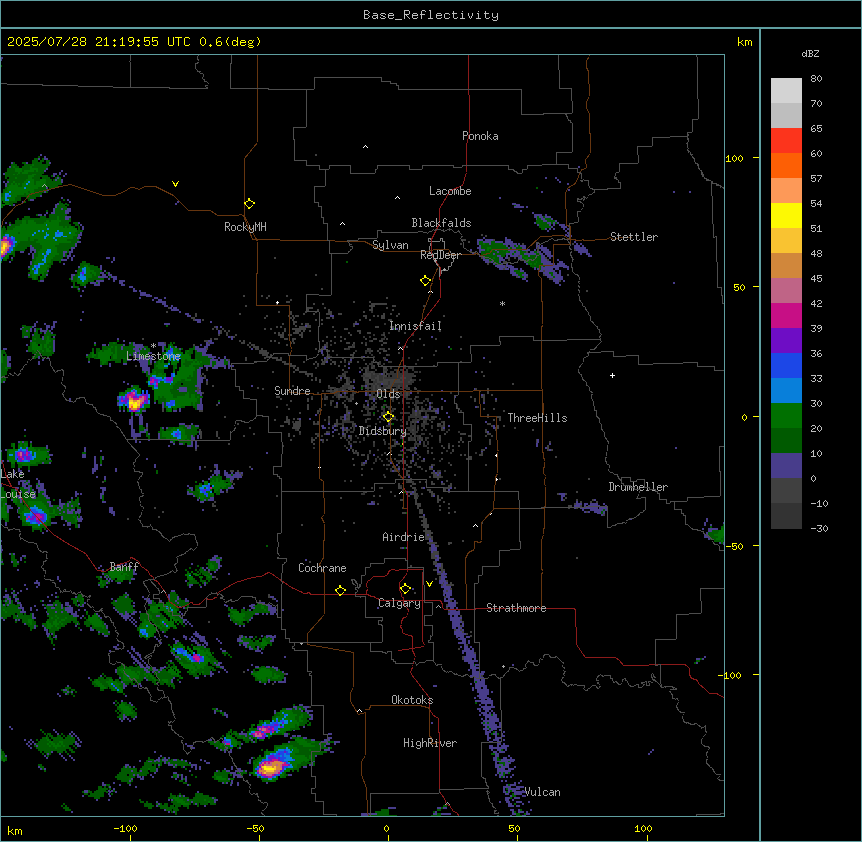Click the Cochrane label
Viewport: 862px width, 842px height.
[322, 568]
